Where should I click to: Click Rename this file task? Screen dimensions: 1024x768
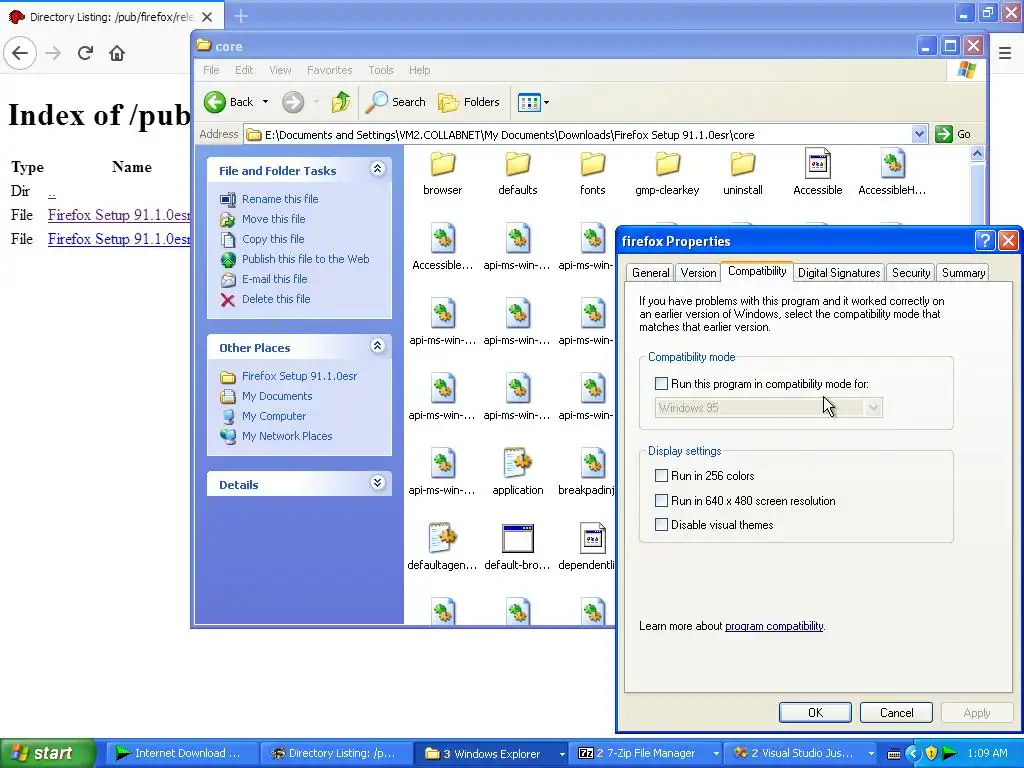(x=280, y=199)
